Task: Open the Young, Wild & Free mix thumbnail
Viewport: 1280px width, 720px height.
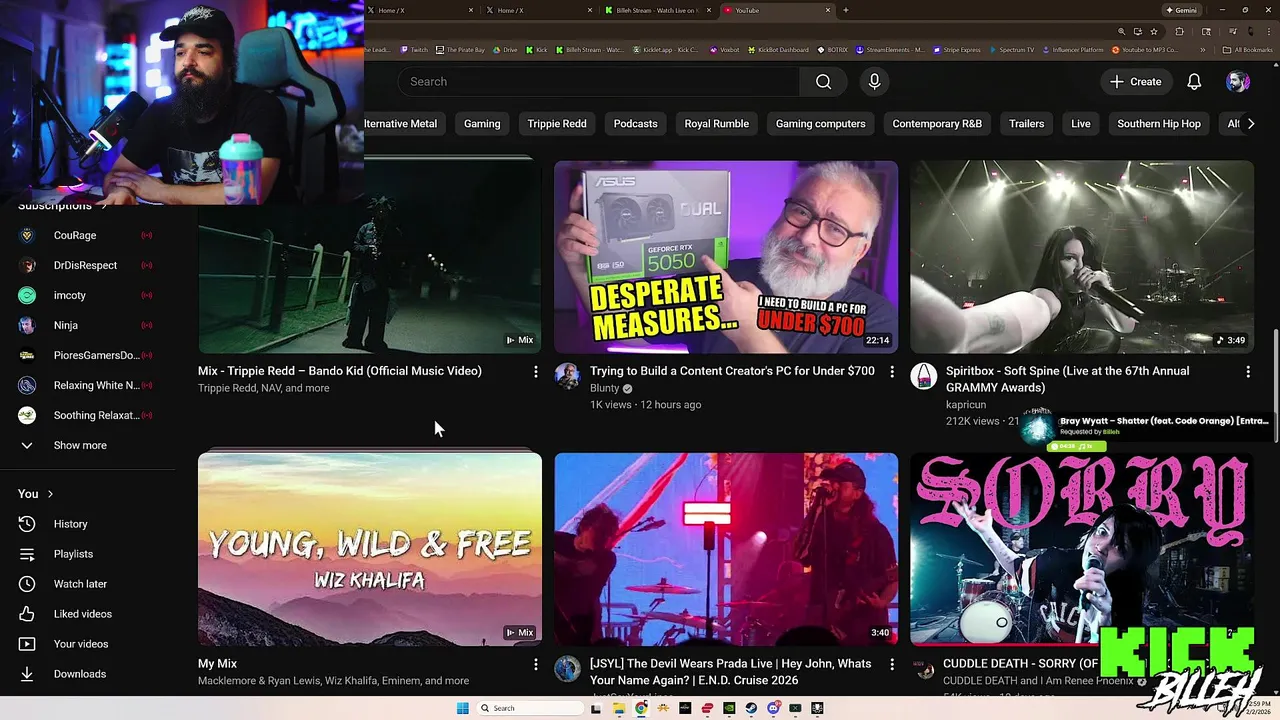Action: tap(370, 549)
